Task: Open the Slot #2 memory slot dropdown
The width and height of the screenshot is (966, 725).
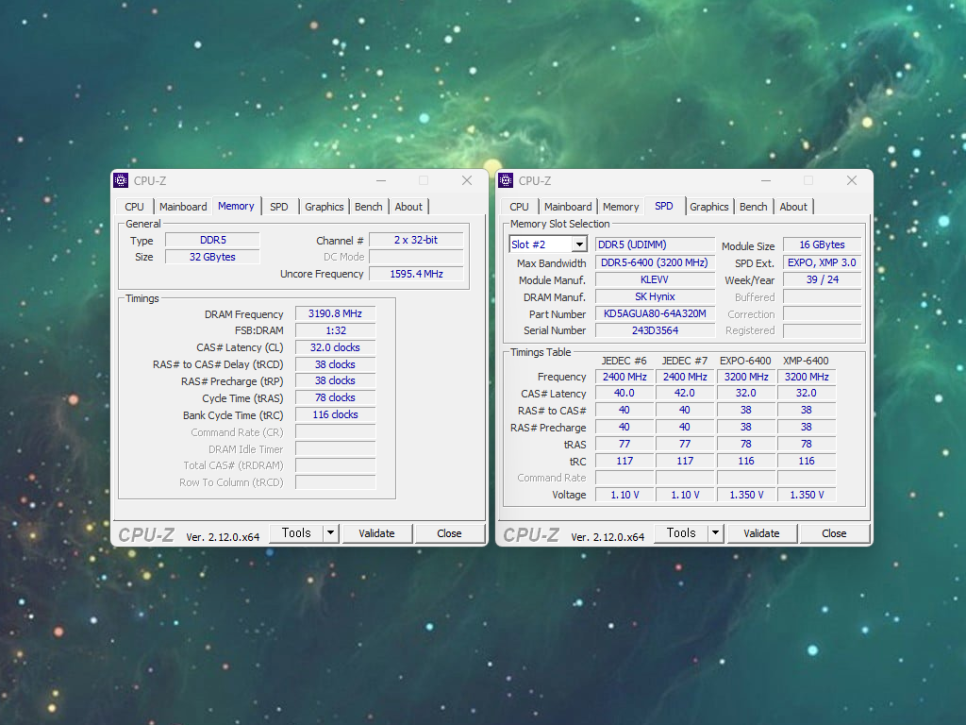Action: click(548, 245)
